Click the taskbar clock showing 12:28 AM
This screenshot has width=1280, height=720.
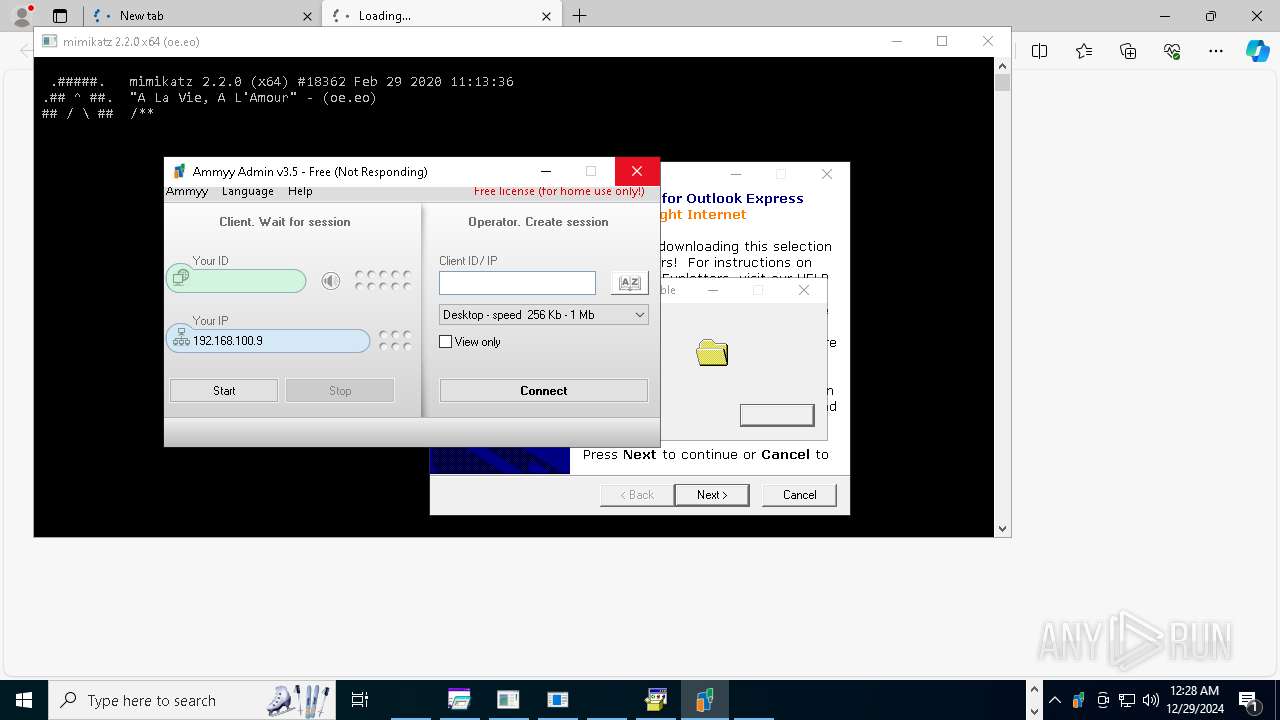1193,700
